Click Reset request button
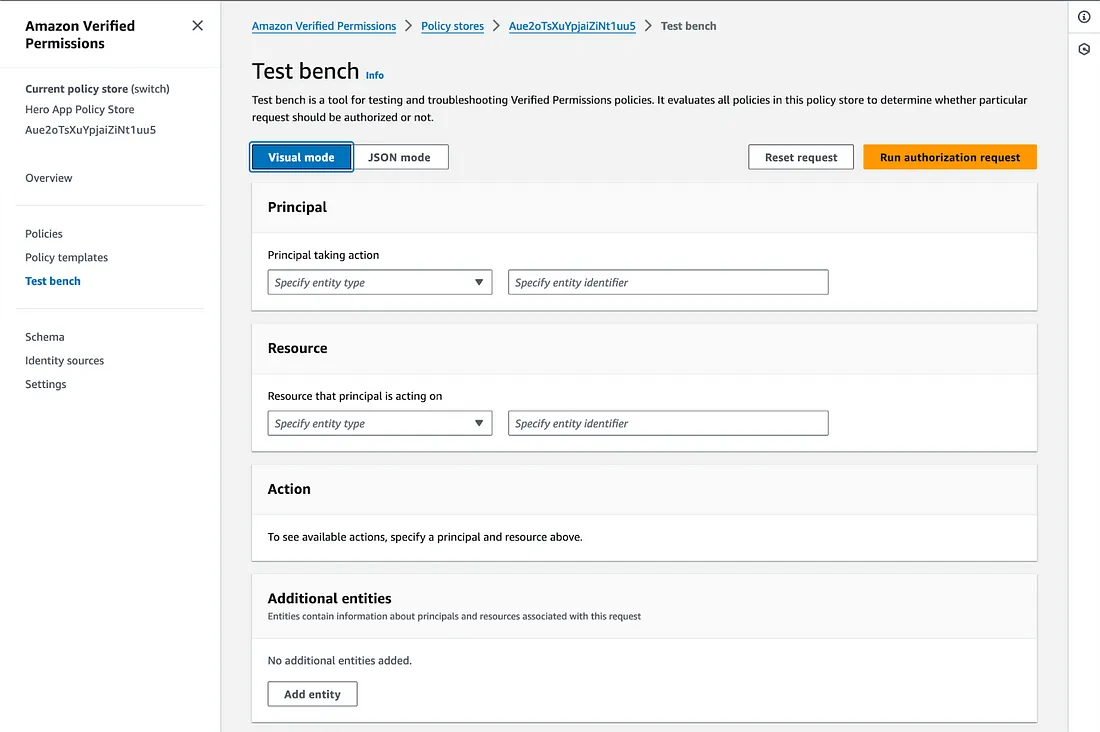Viewport: 1100px width, 732px height. (x=800, y=157)
